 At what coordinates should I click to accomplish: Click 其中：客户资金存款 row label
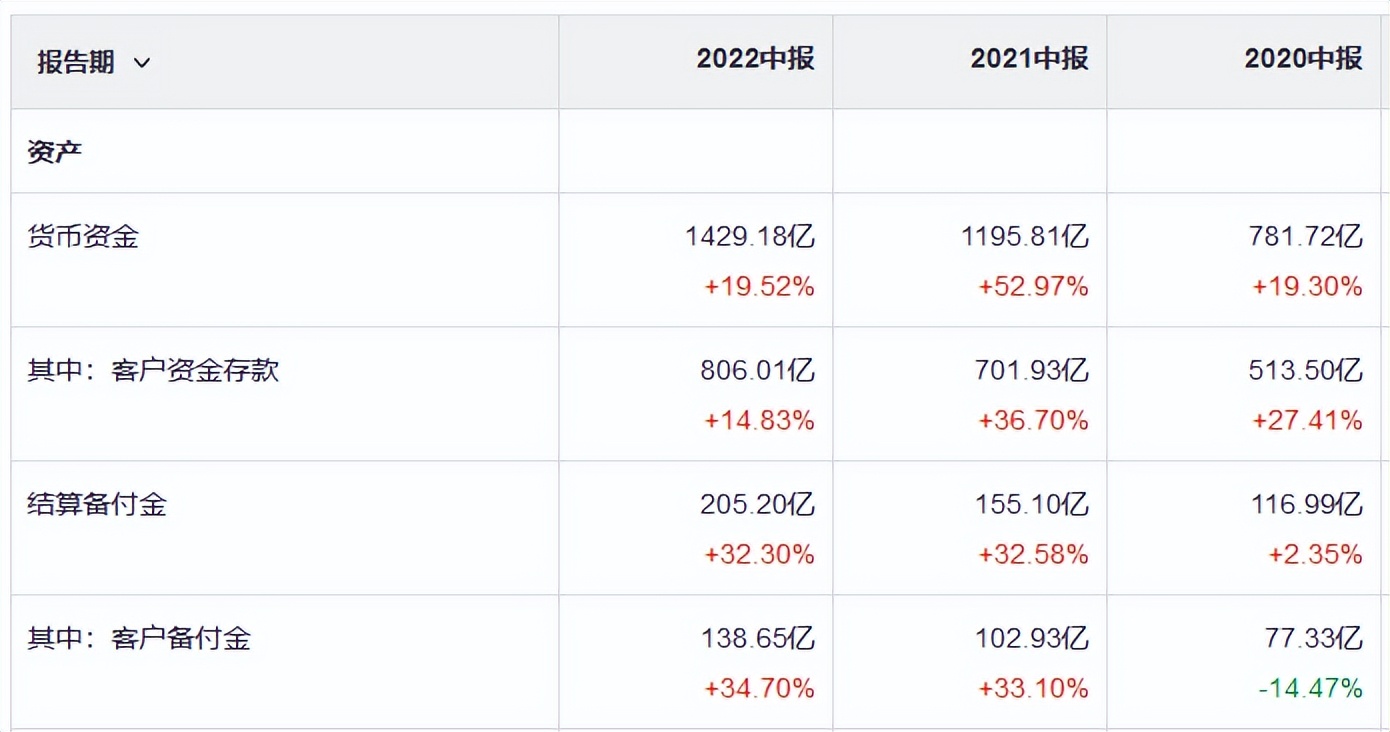(153, 371)
